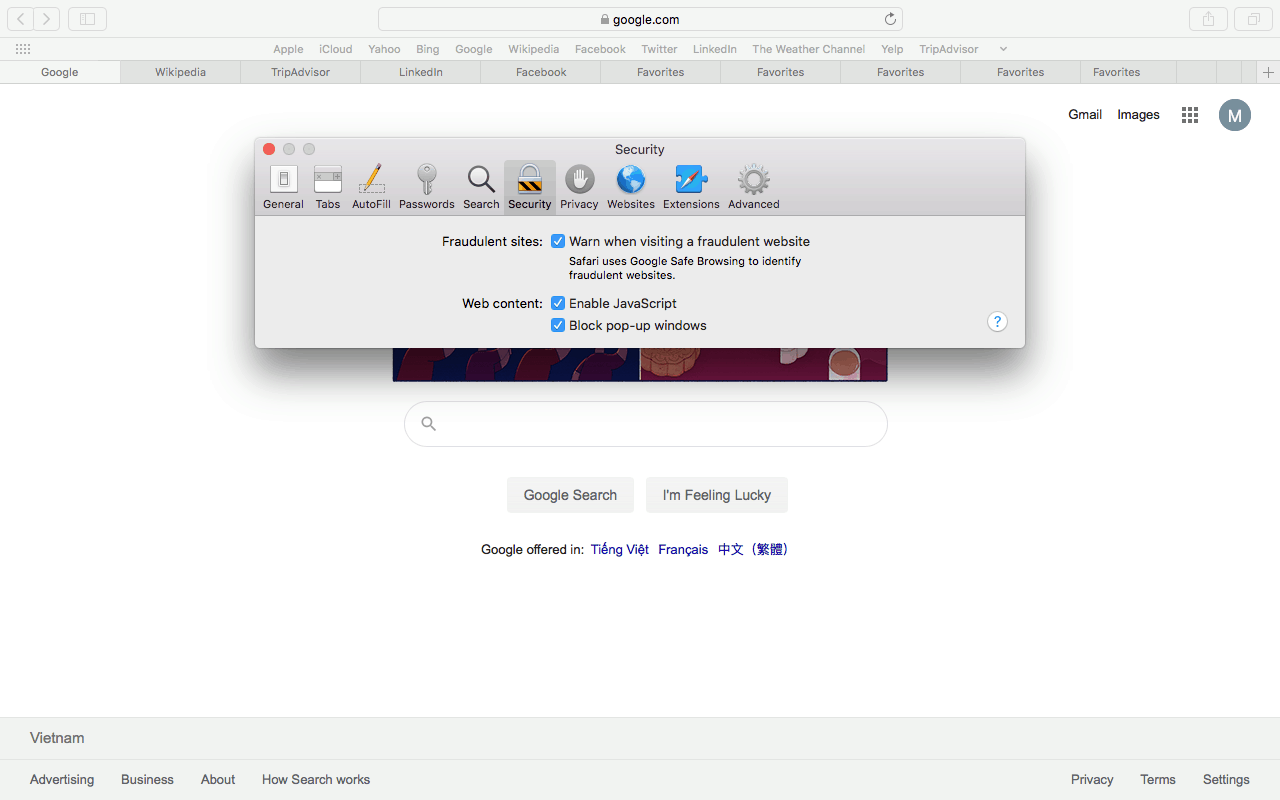Open the Google apps grid
Viewport: 1280px width, 800px height.
pos(1190,115)
